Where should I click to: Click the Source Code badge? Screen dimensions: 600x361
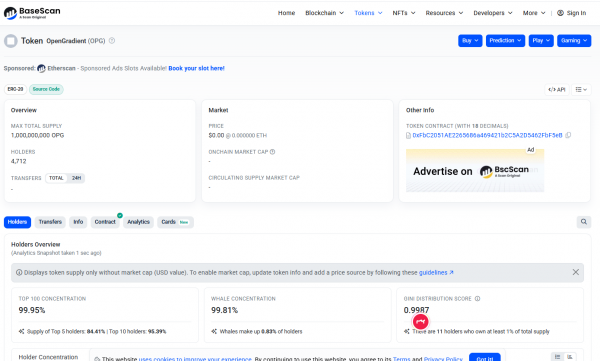click(x=46, y=89)
